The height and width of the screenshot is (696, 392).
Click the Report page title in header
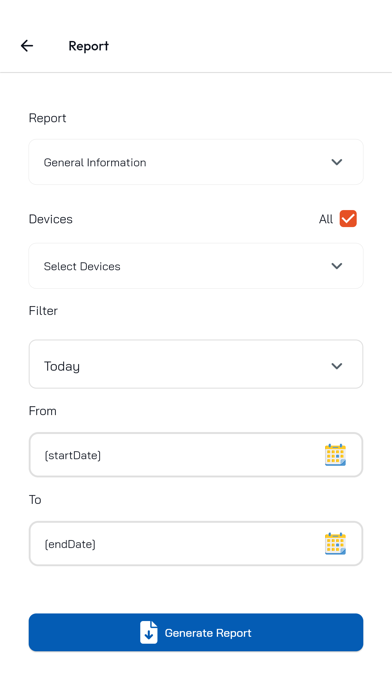click(88, 46)
